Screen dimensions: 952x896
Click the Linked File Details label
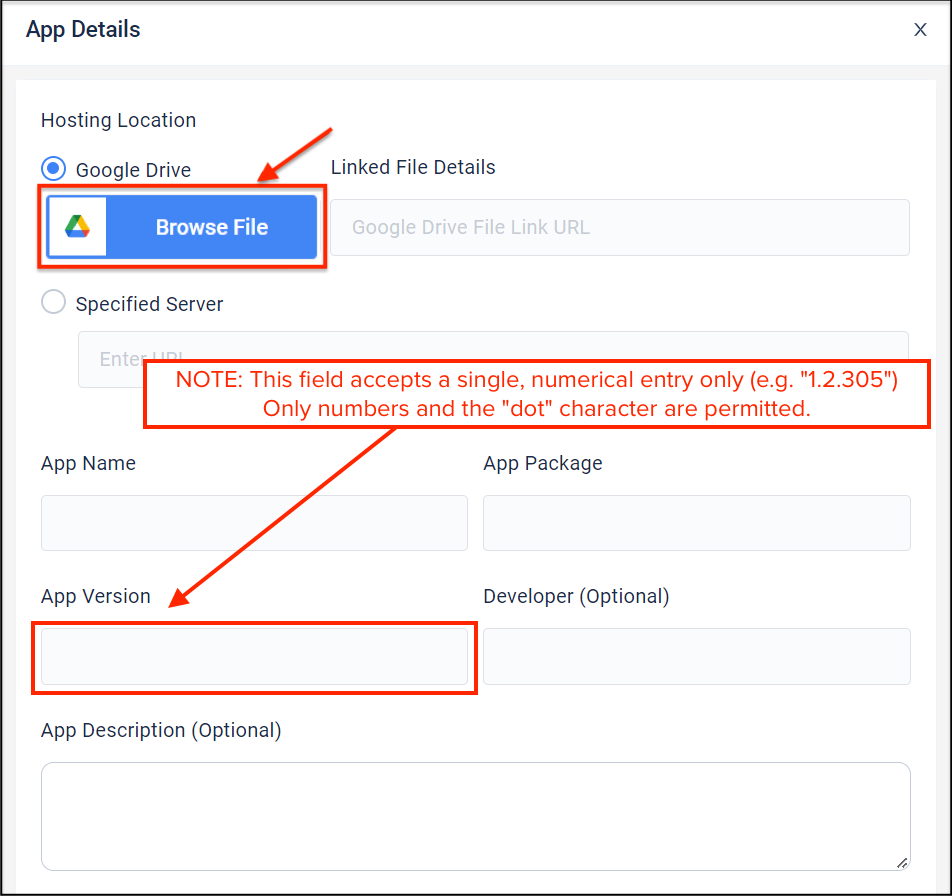click(x=413, y=167)
